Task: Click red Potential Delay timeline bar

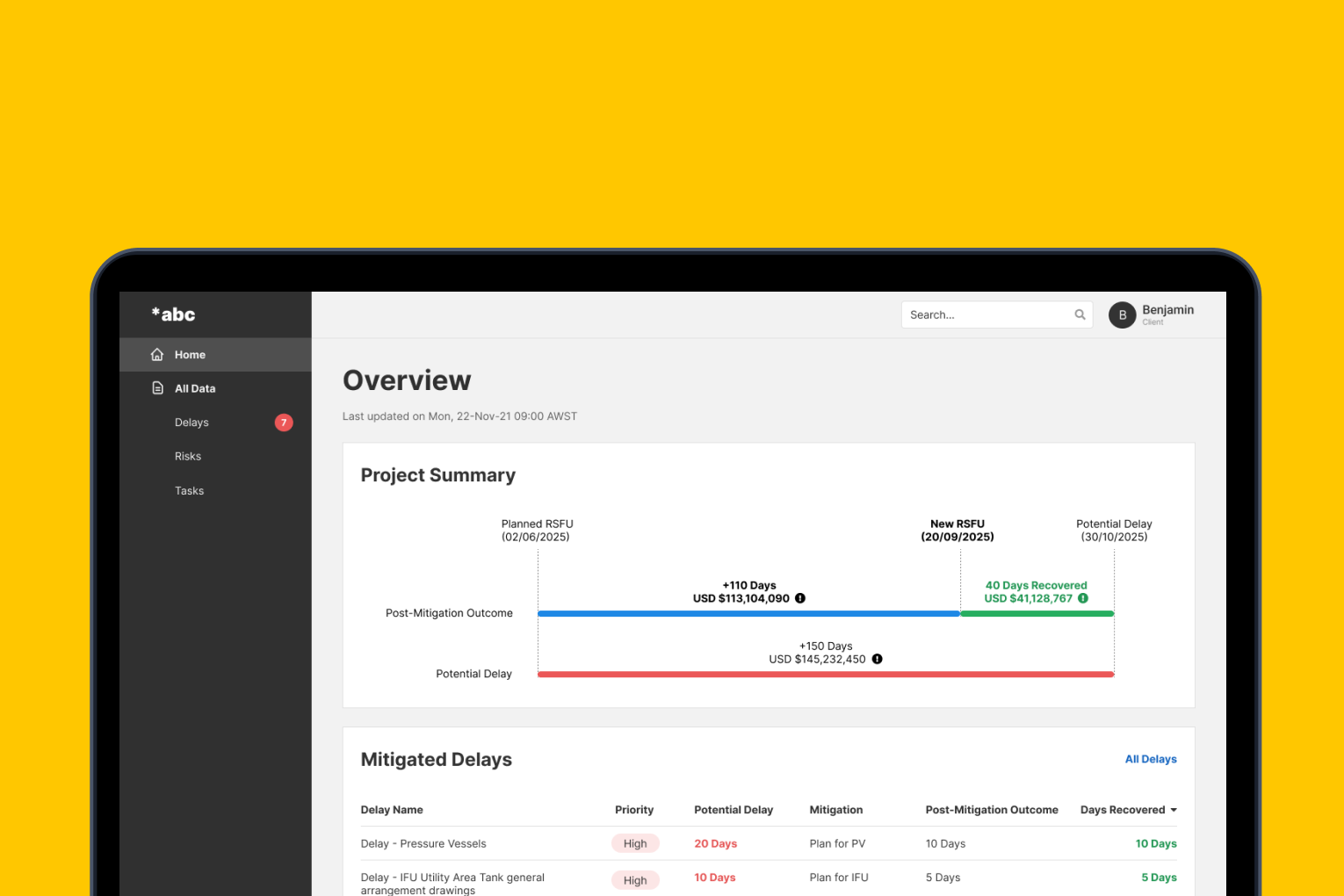Action: tap(826, 674)
